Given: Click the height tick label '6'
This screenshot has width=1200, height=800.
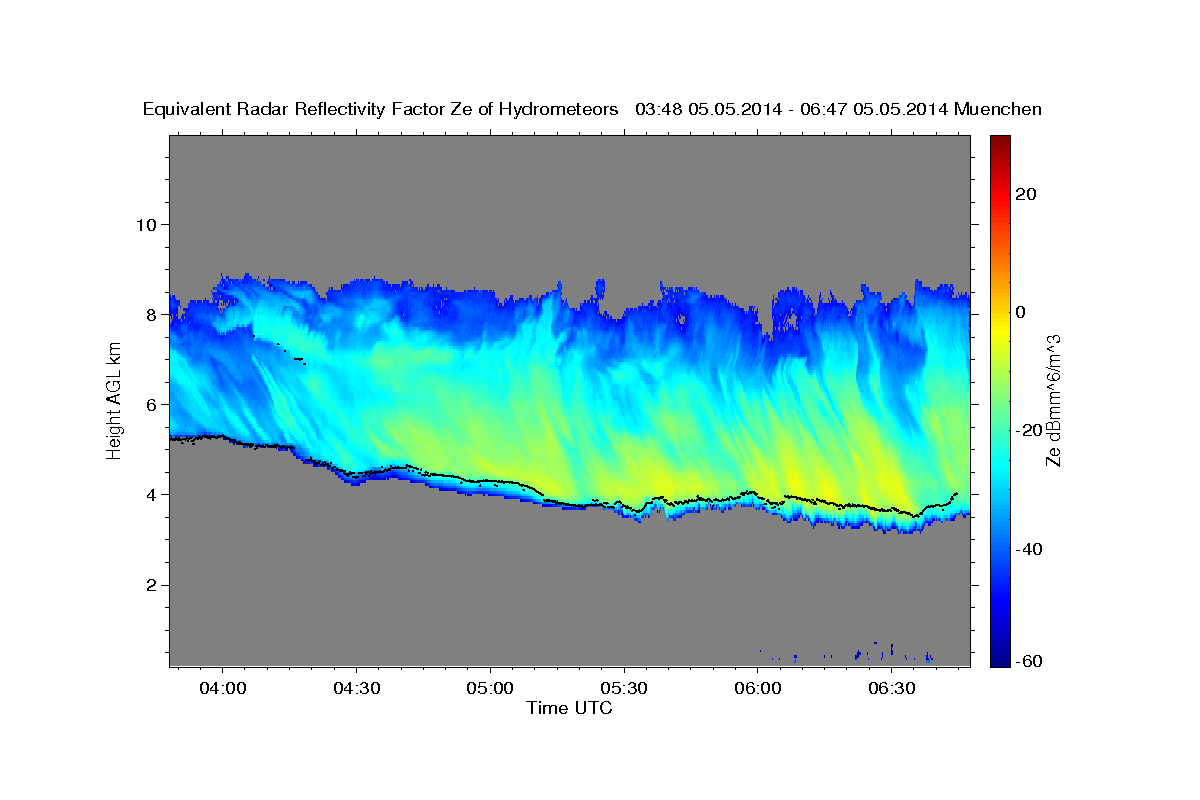Looking at the screenshot, I should click(x=152, y=404).
